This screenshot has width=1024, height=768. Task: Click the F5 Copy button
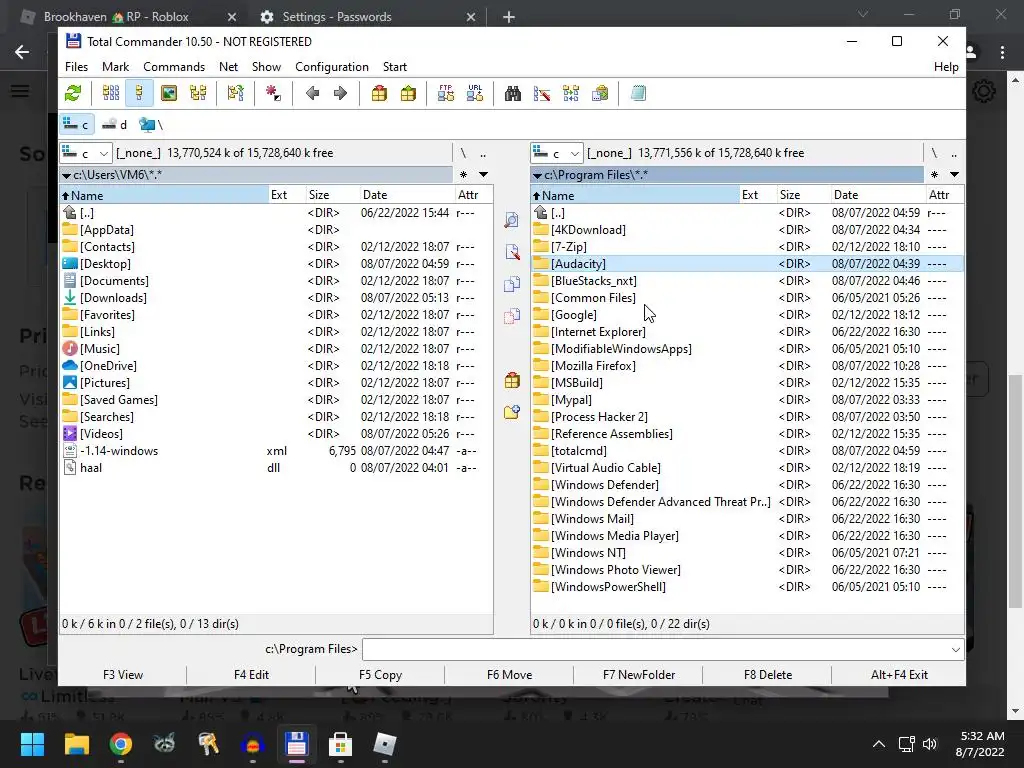(380, 675)
